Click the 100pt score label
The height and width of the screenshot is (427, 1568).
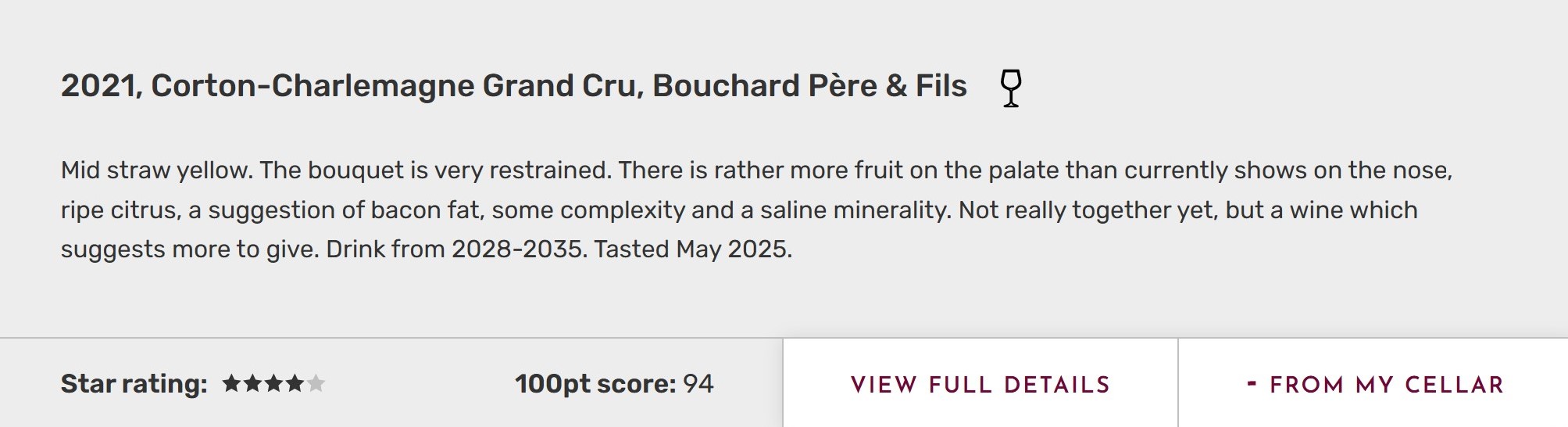click(x=595, y=384)
